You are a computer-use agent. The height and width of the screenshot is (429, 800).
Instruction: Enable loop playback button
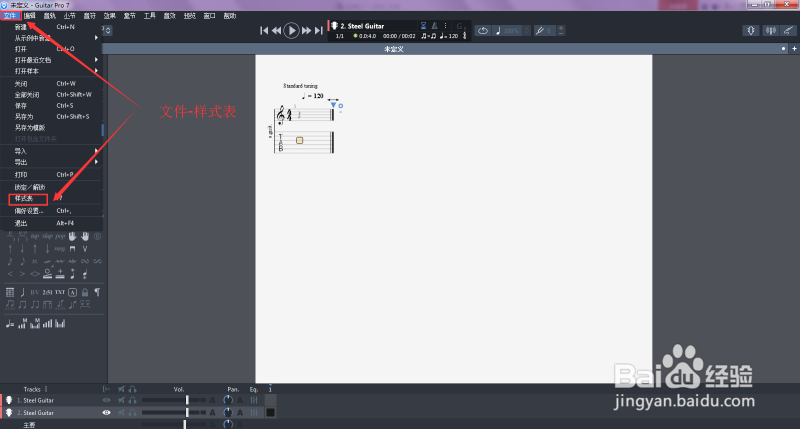click(x=483, y=31)
